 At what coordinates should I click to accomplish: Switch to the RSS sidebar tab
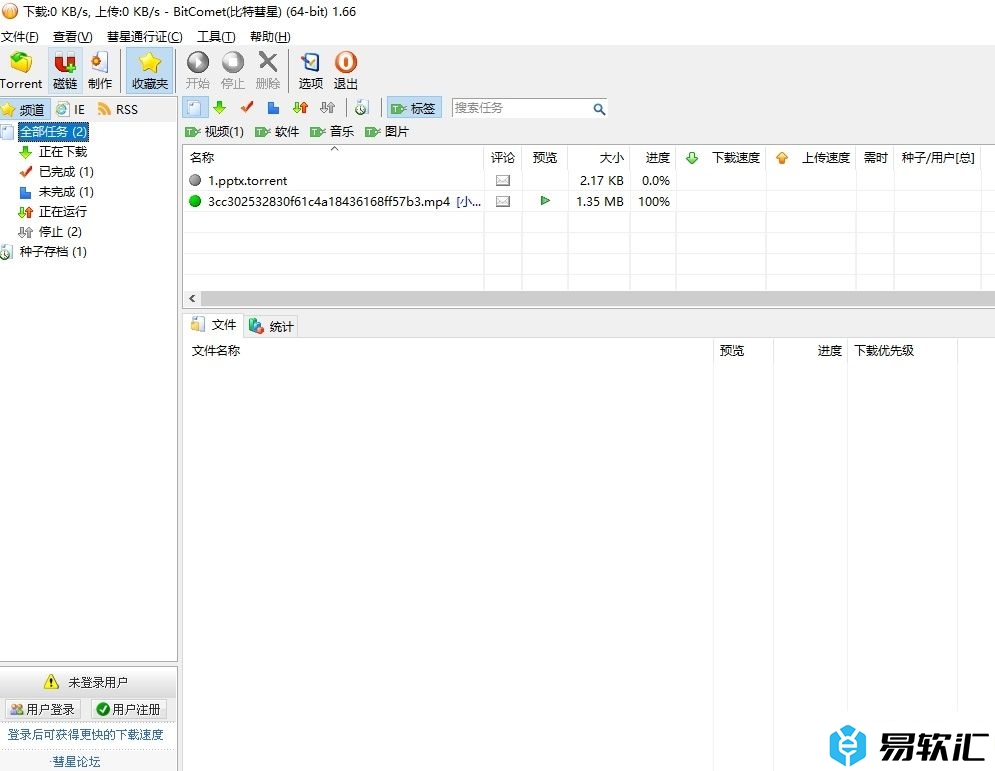point(118,109)
